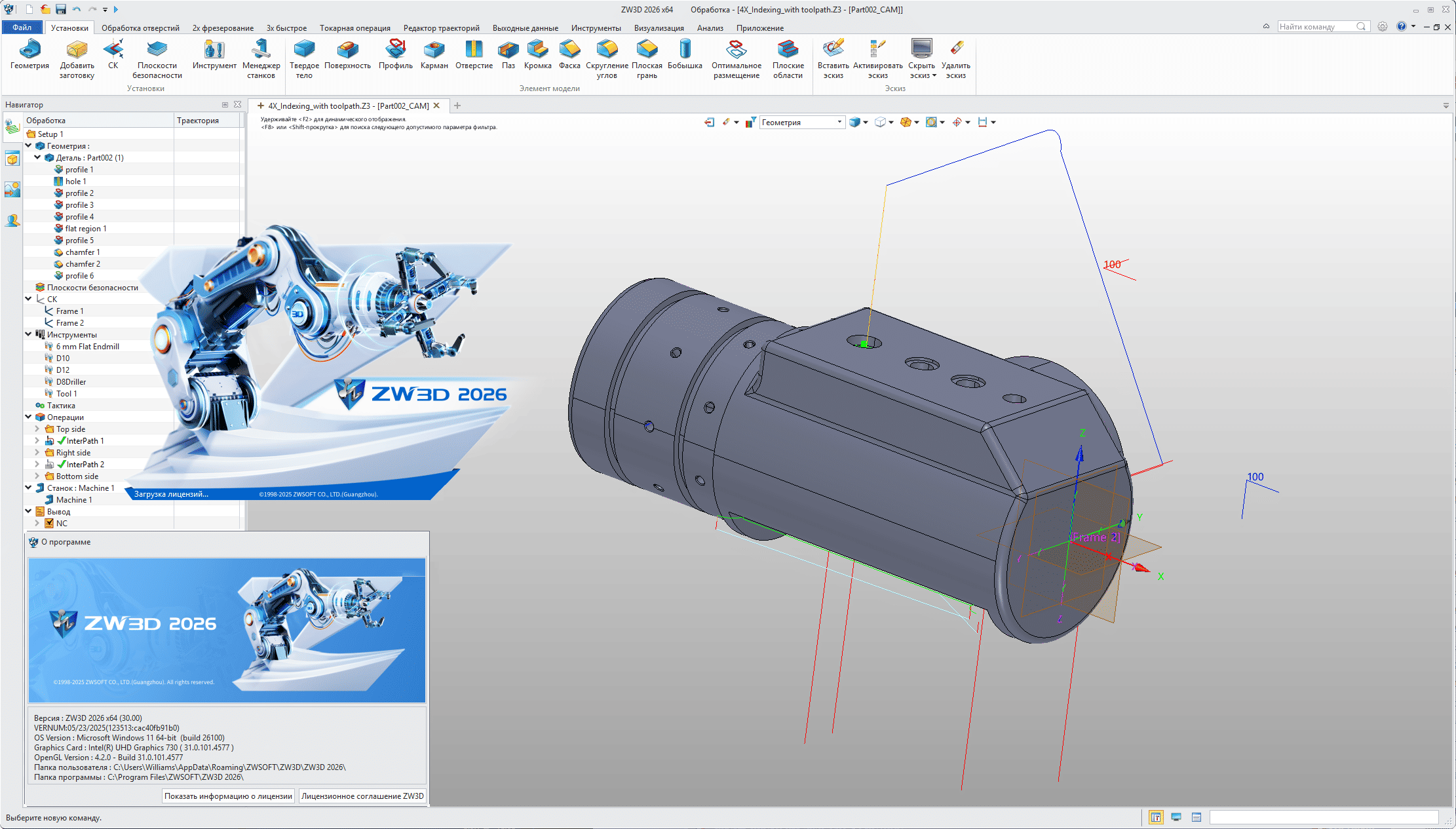Image resolution: width=1456 pixels, height=829 pixels.
Task: Expand the Top side operation node
Action: coord(37,429)
